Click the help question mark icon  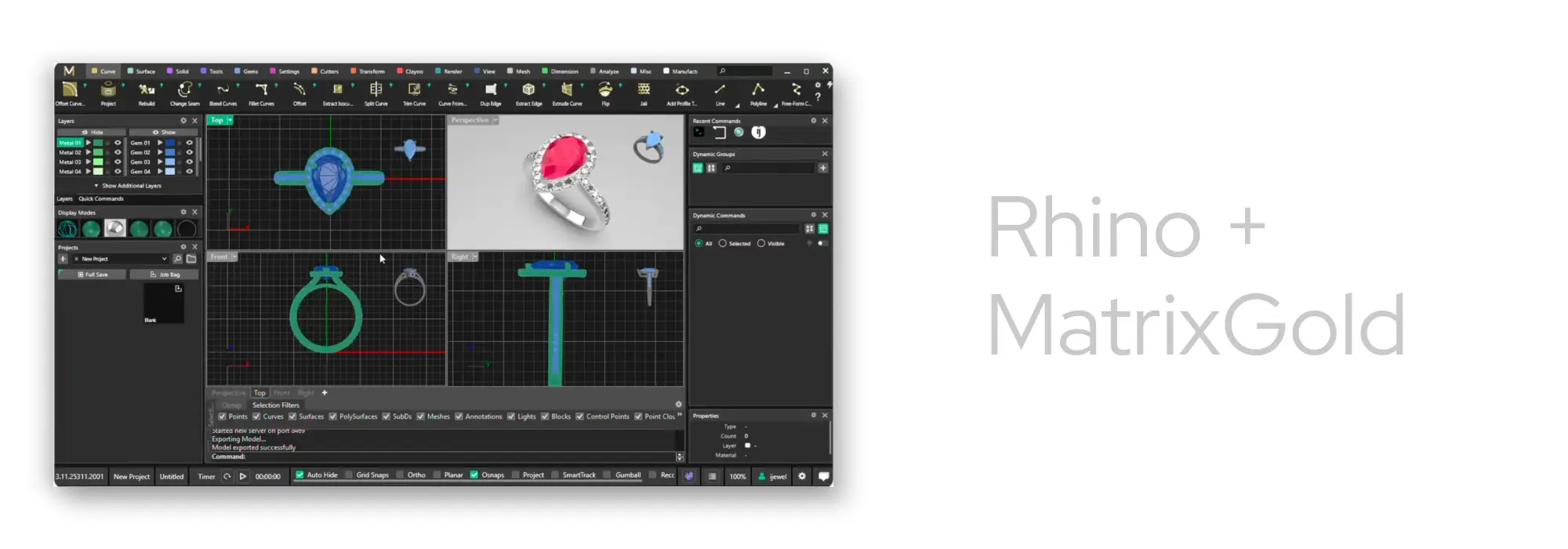tap(818, 97)
